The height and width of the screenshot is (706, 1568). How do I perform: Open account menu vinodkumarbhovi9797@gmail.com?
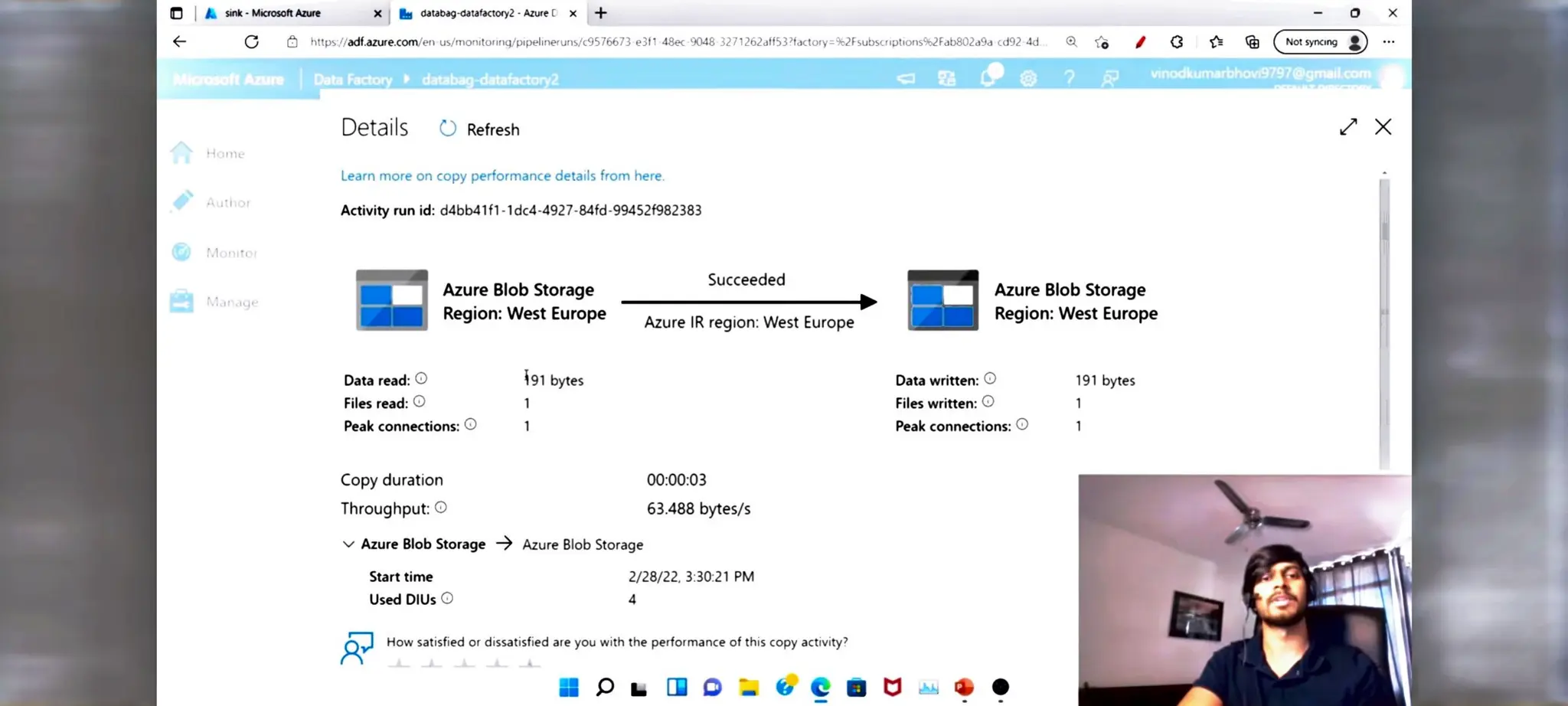[x=1261, y=74]
